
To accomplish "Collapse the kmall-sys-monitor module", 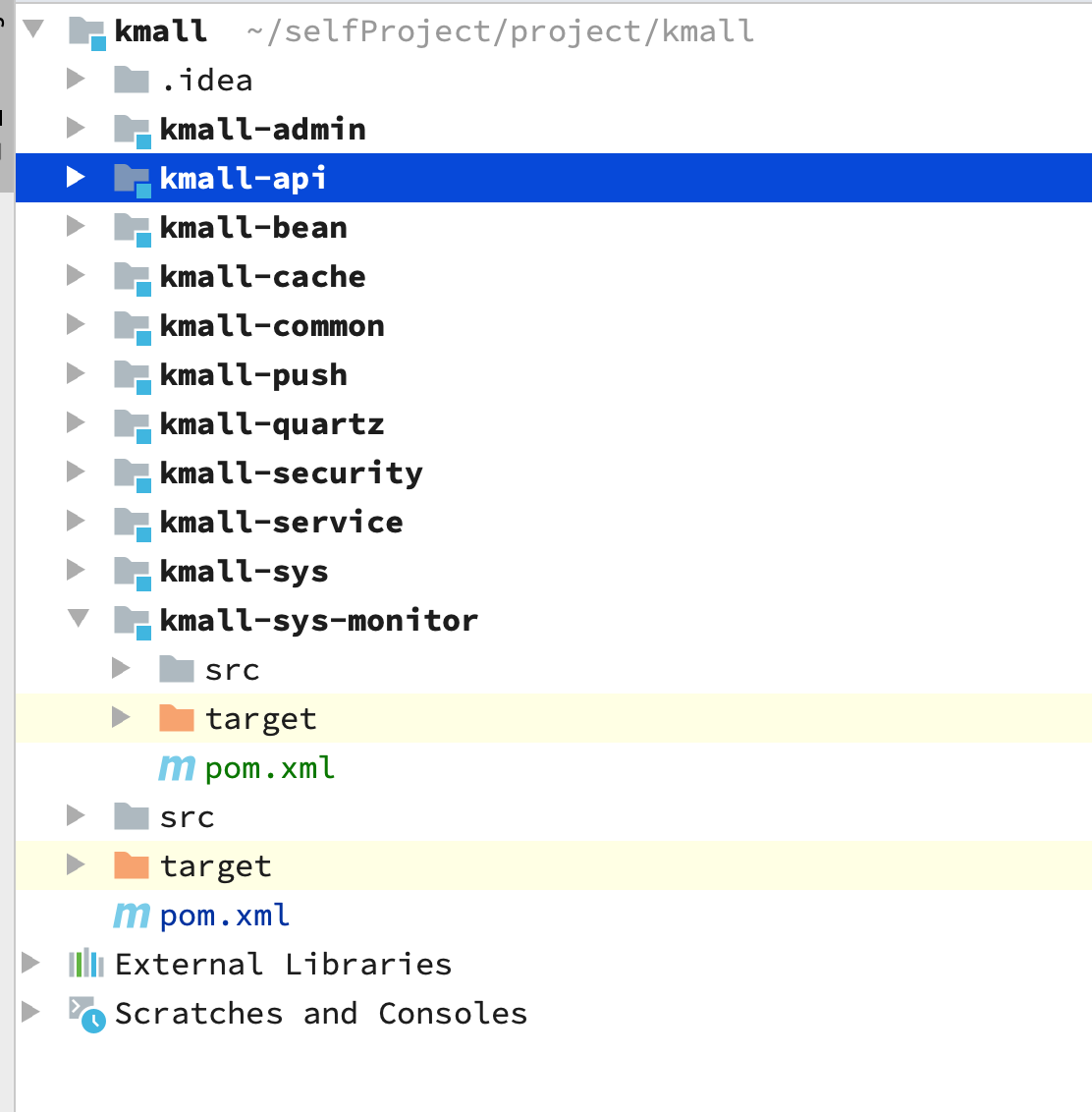I will point(78,619).
